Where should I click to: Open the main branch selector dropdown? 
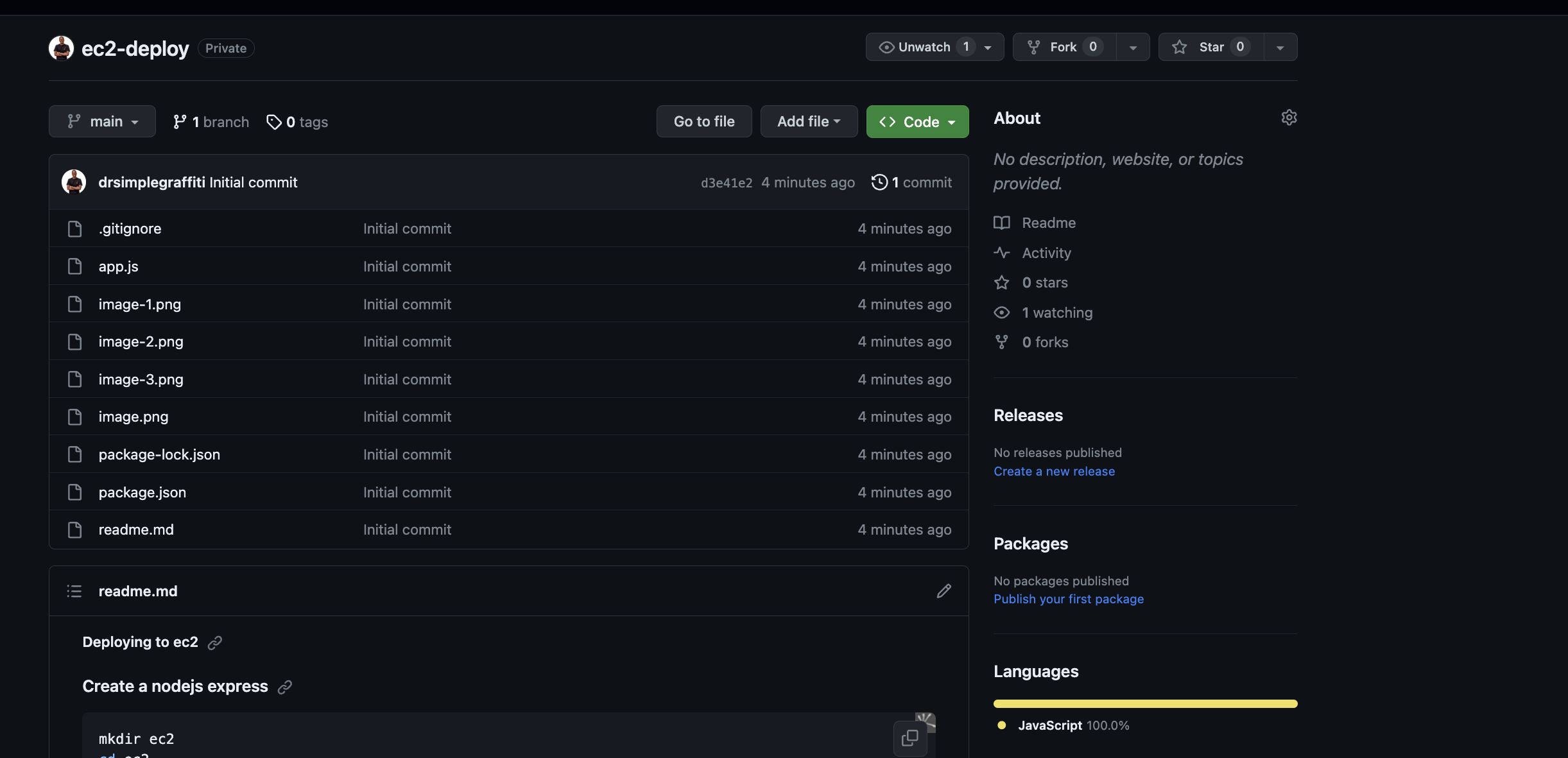103,121
